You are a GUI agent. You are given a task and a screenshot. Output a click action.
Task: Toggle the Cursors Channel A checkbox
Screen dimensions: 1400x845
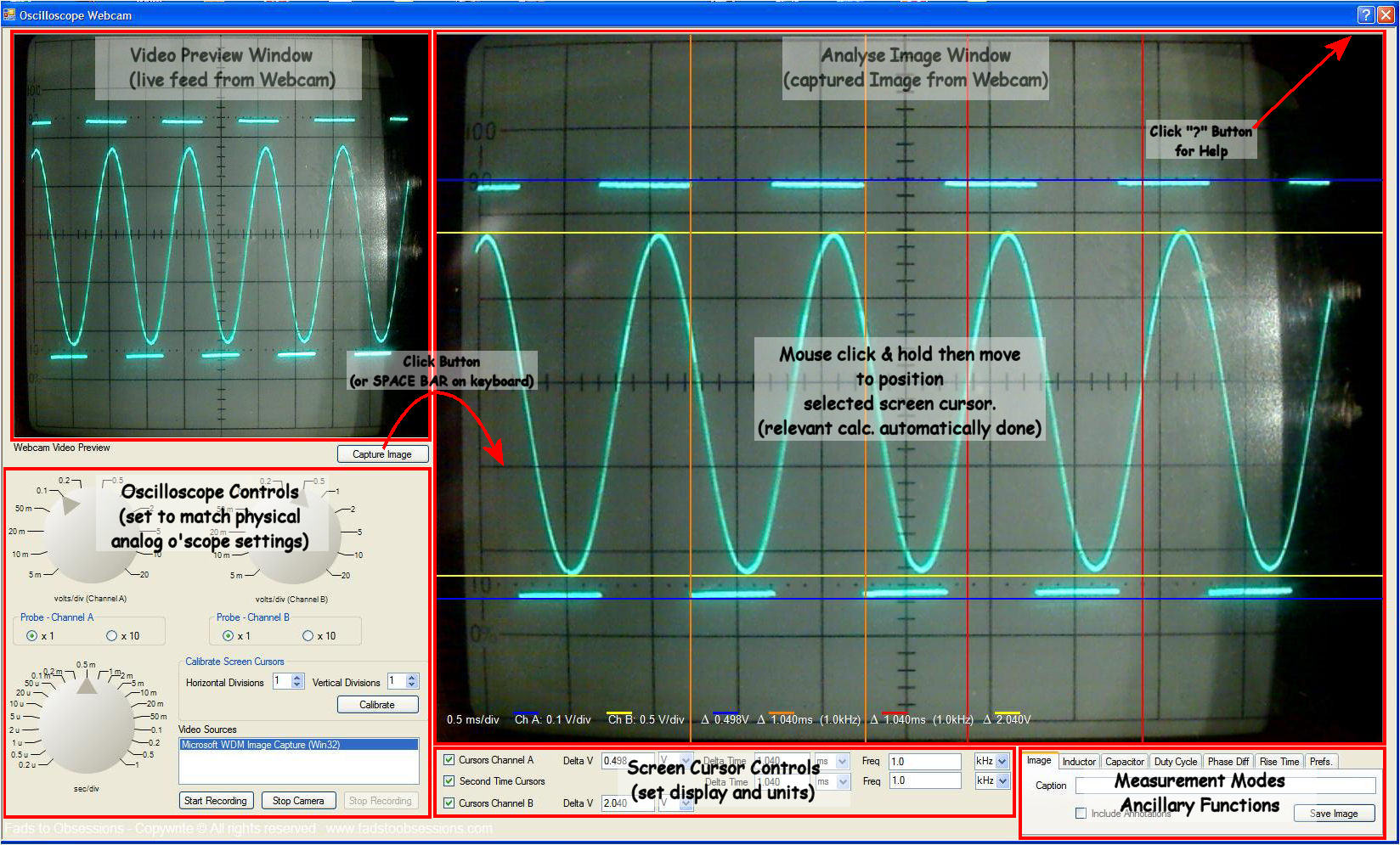(x=449, y=760)
